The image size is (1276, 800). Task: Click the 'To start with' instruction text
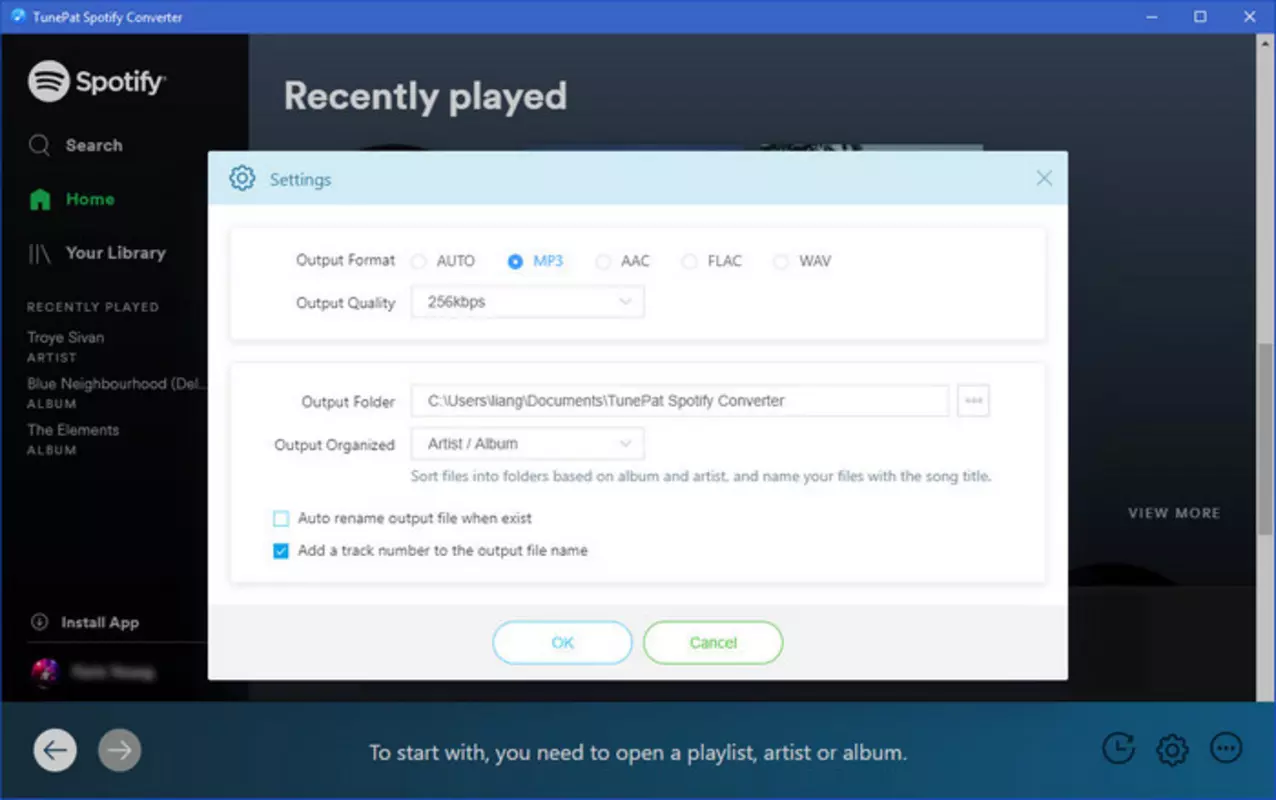tap(638, 752)
